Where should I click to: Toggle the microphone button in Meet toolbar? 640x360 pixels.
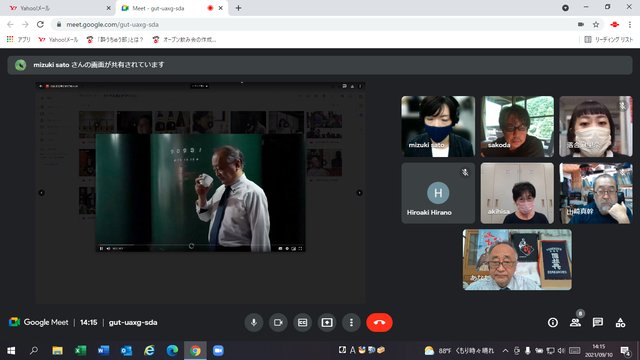[x=254, y=322]
